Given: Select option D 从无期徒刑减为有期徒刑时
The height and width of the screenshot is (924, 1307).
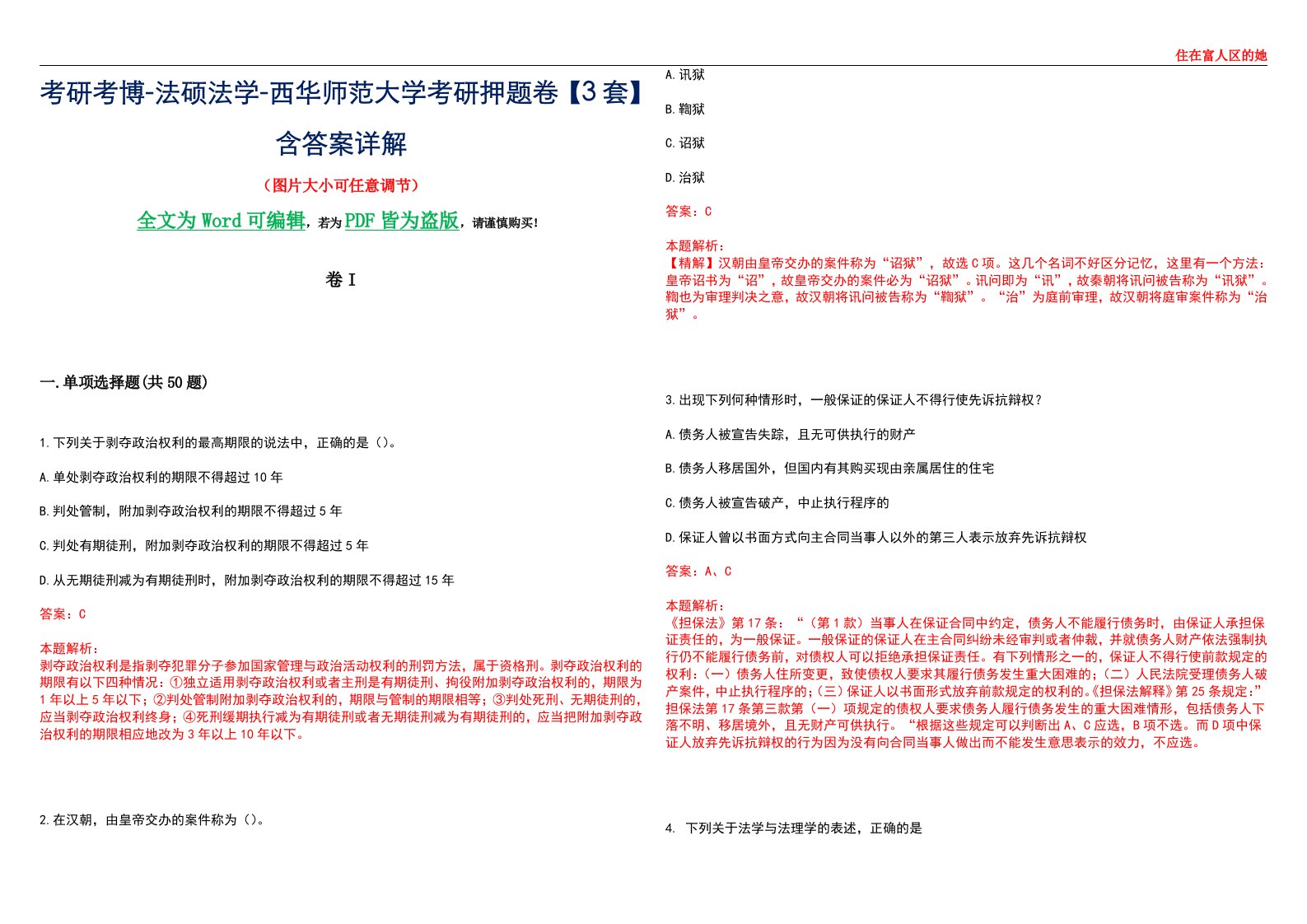Looking at the screenshot, I should tap(247, 581).
